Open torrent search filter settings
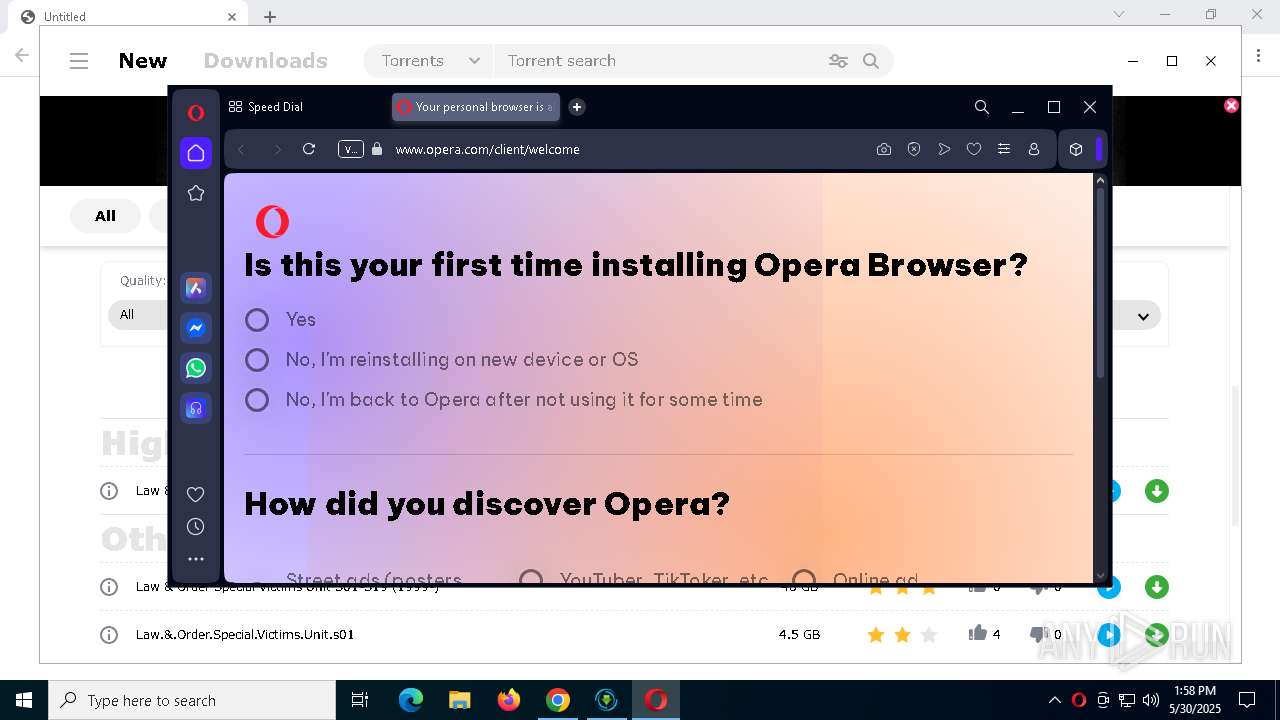 tap(838, 61)
